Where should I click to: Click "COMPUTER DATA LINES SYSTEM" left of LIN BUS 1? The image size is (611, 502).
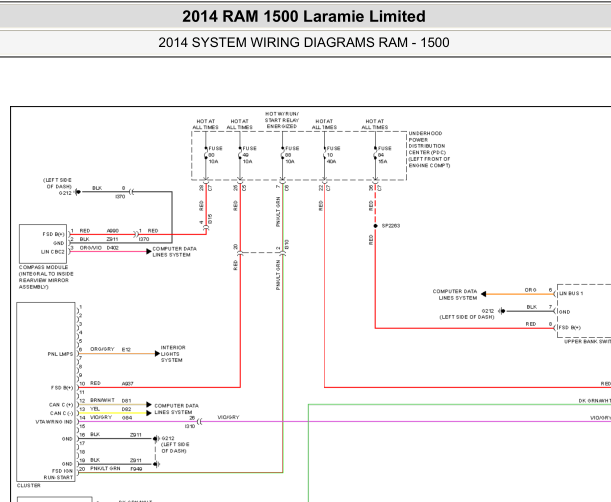point(455,295)
